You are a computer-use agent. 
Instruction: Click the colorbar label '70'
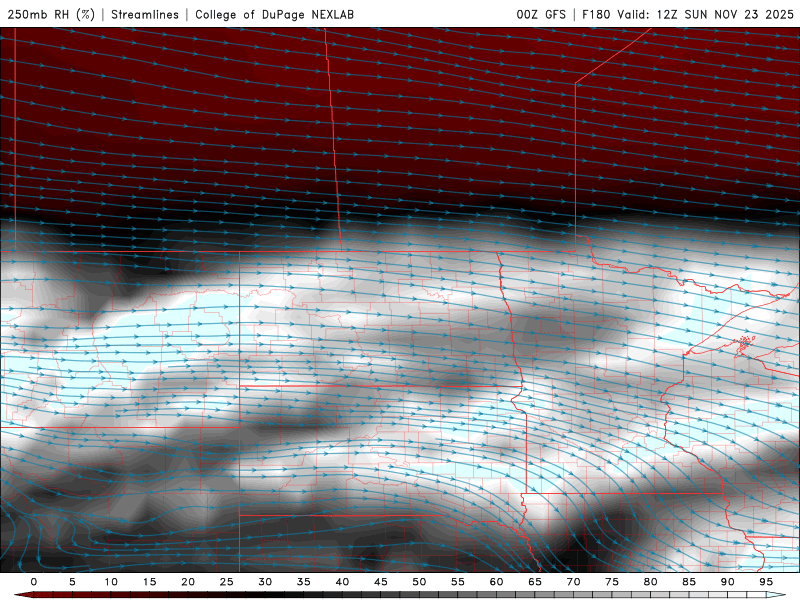(x=573, y=582)
